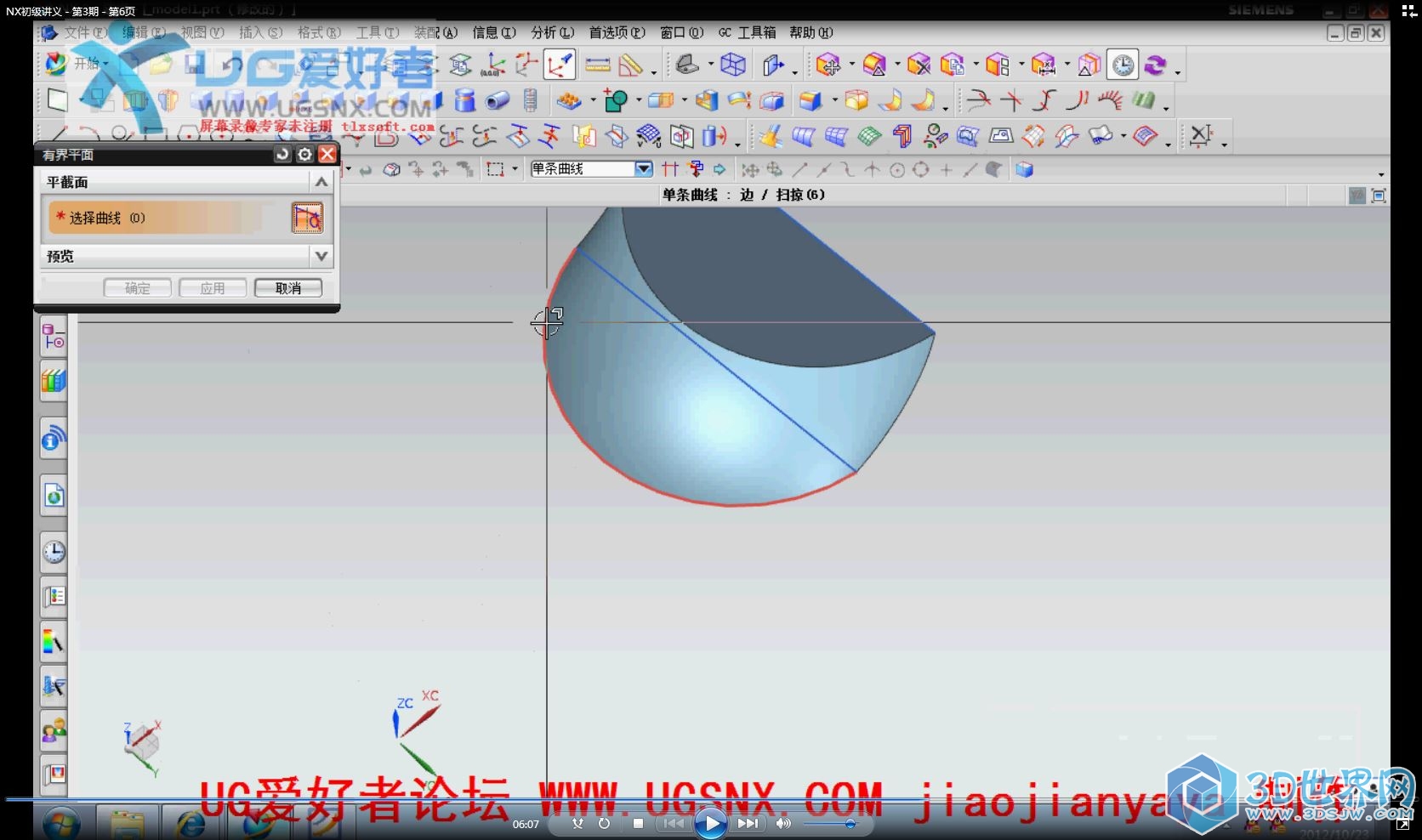
Task: Open the 帮助 menu
Action: click(811, 32)
